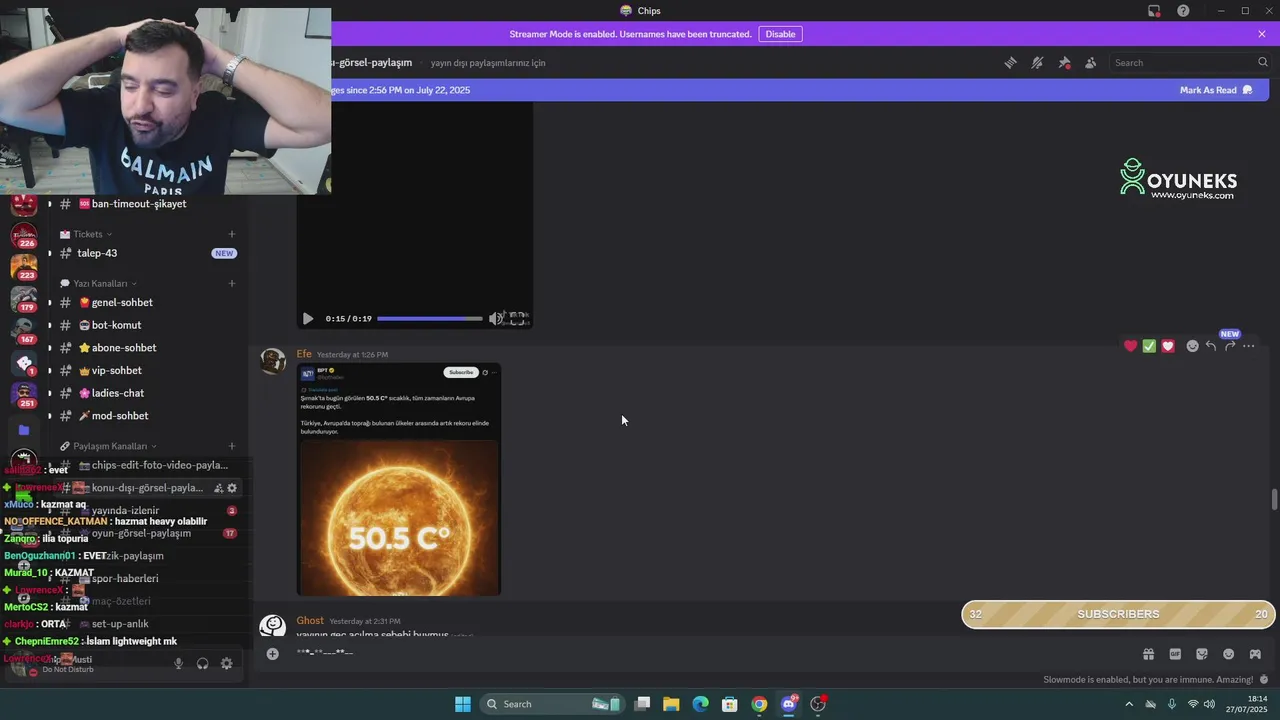Open the server folder icon
This screenshot has width=1280, height=720.
pyautogui.click(x=24, y=430)
